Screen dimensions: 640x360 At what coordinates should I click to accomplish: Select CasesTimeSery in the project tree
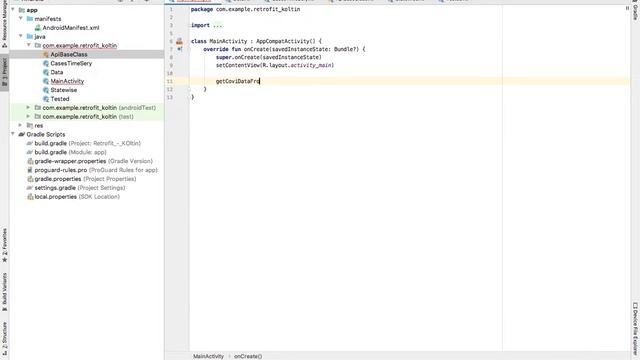click(x=71, y=63)
